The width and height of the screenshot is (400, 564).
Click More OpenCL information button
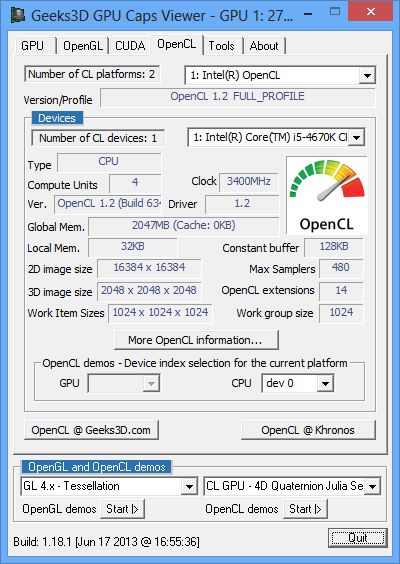click(x=196, y=340)
